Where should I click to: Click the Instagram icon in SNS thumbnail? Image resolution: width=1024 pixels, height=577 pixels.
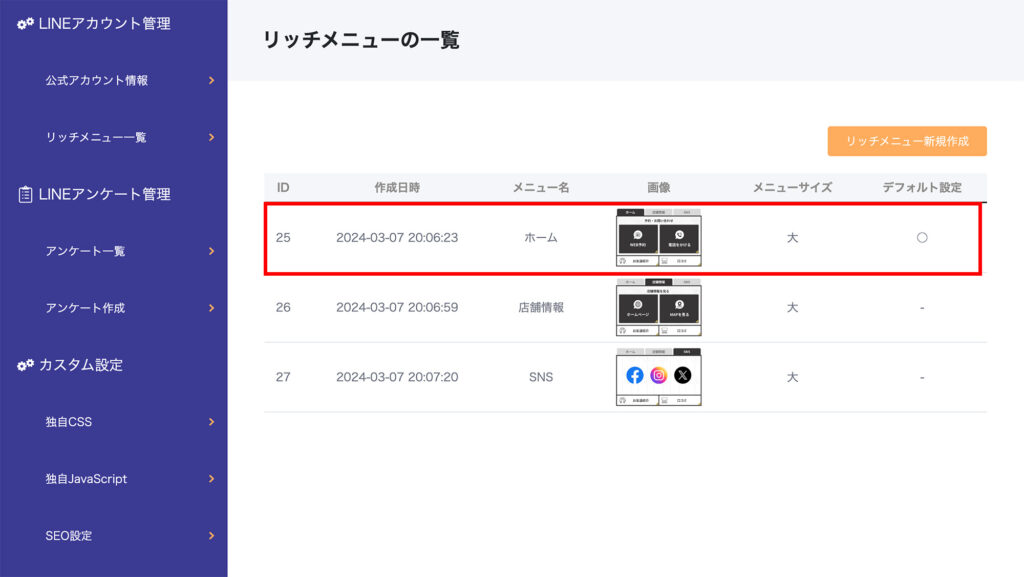pos(659,376)
